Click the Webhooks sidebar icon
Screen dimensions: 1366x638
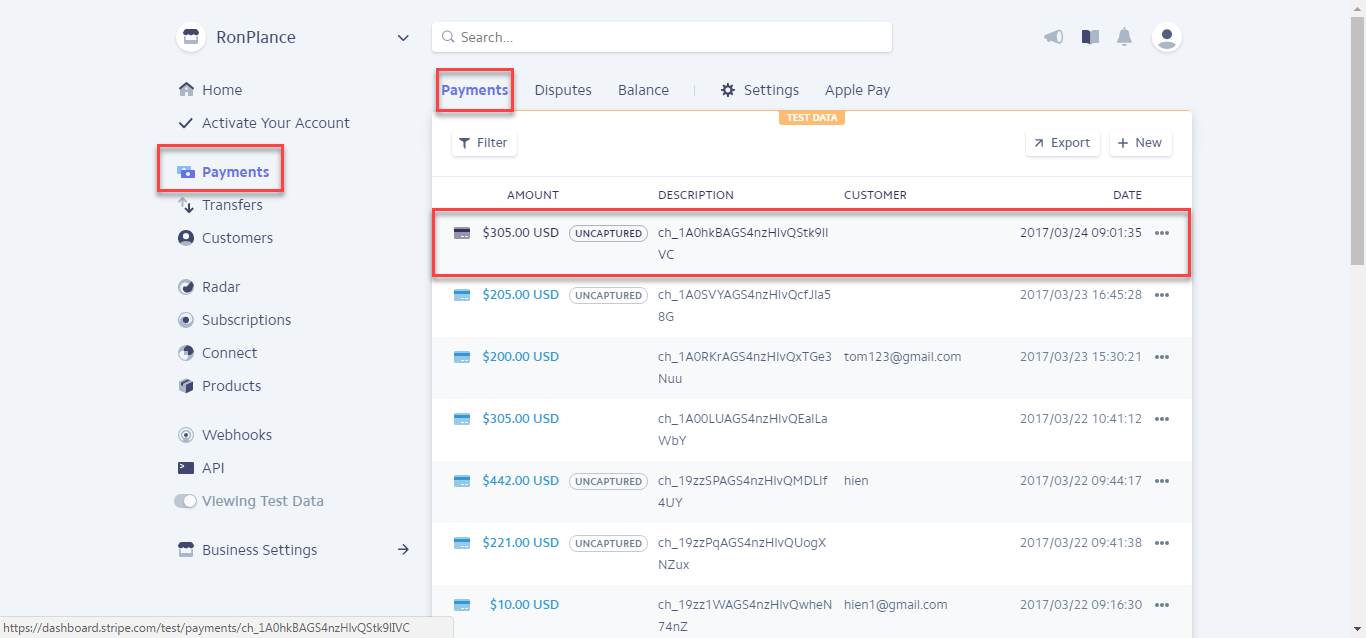click(186, 435)
